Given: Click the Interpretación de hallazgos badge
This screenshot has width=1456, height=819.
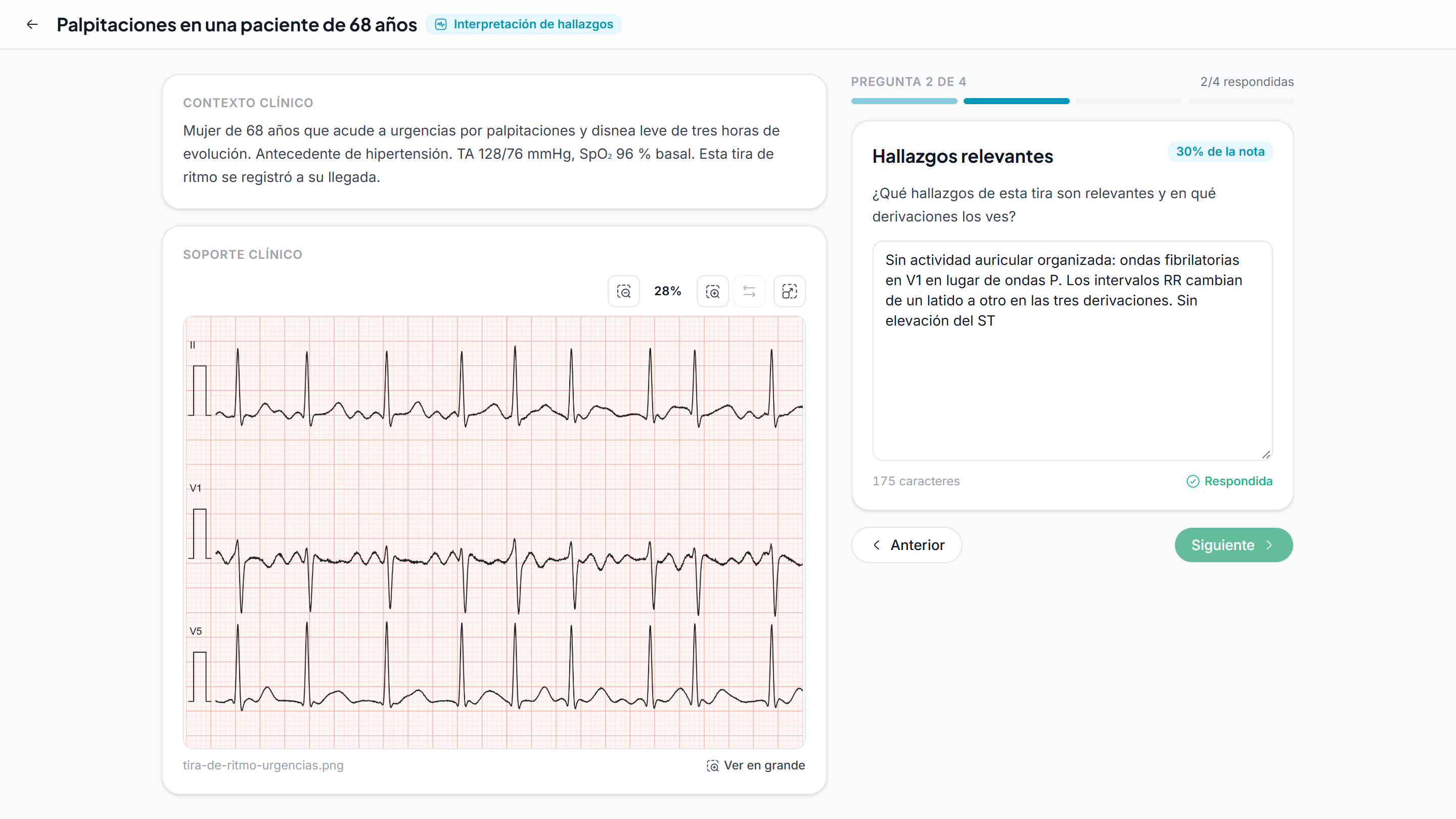Looking at the screenshot, I should coord(523,24).
